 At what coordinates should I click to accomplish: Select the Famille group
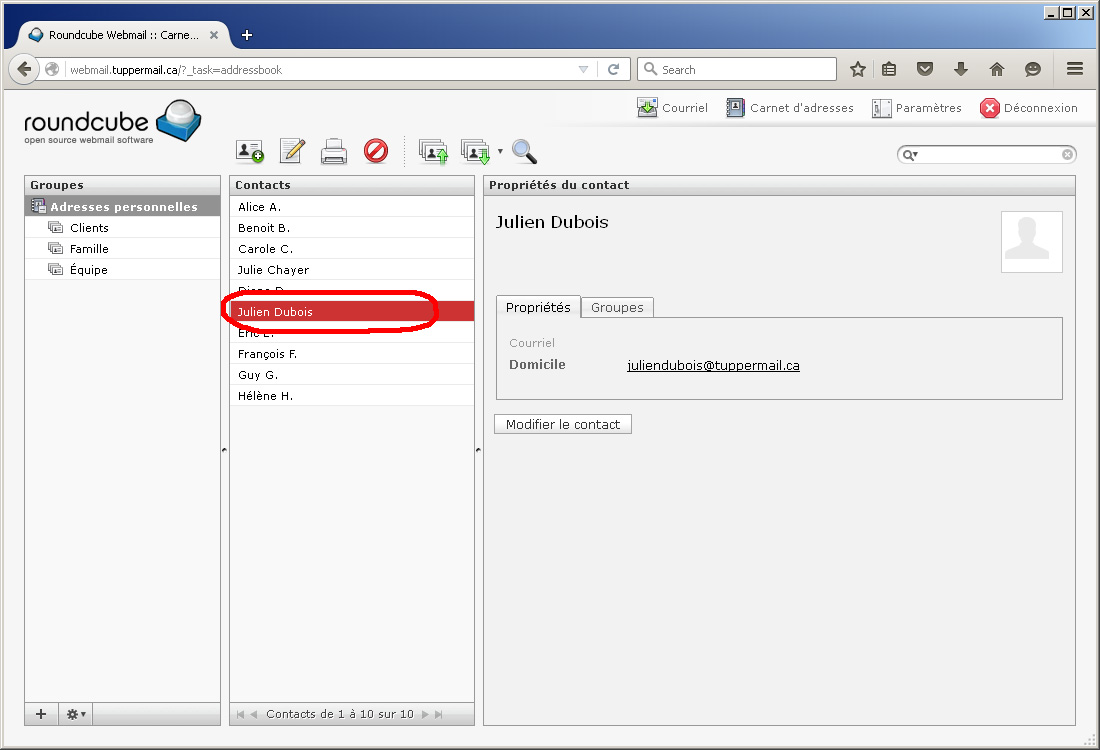[89, 249]
